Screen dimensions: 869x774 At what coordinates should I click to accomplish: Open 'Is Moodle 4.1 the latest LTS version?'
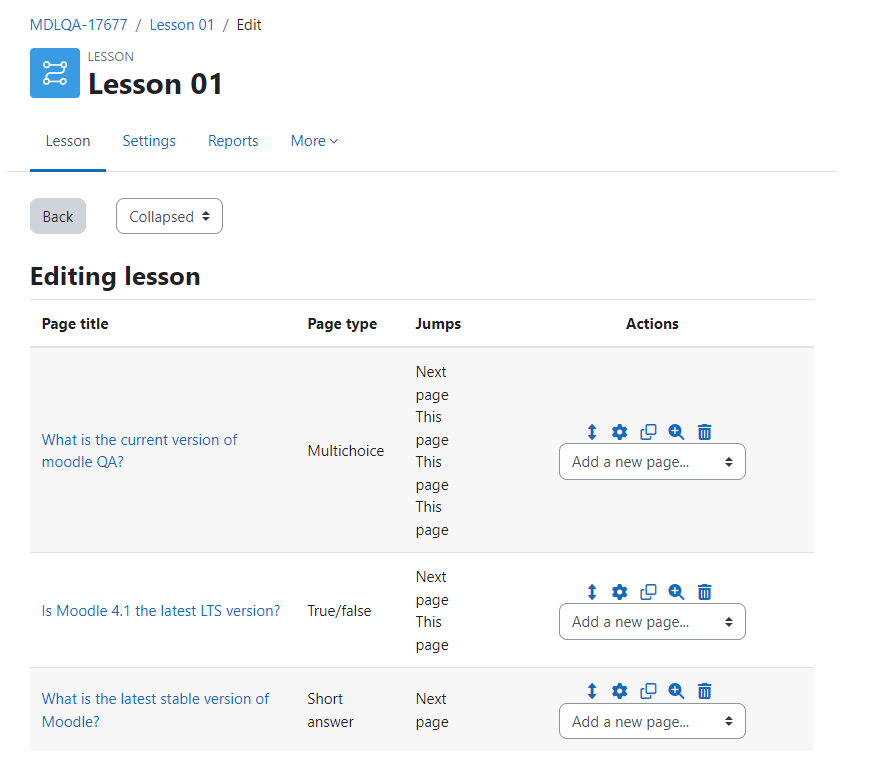tap(161, 611)
